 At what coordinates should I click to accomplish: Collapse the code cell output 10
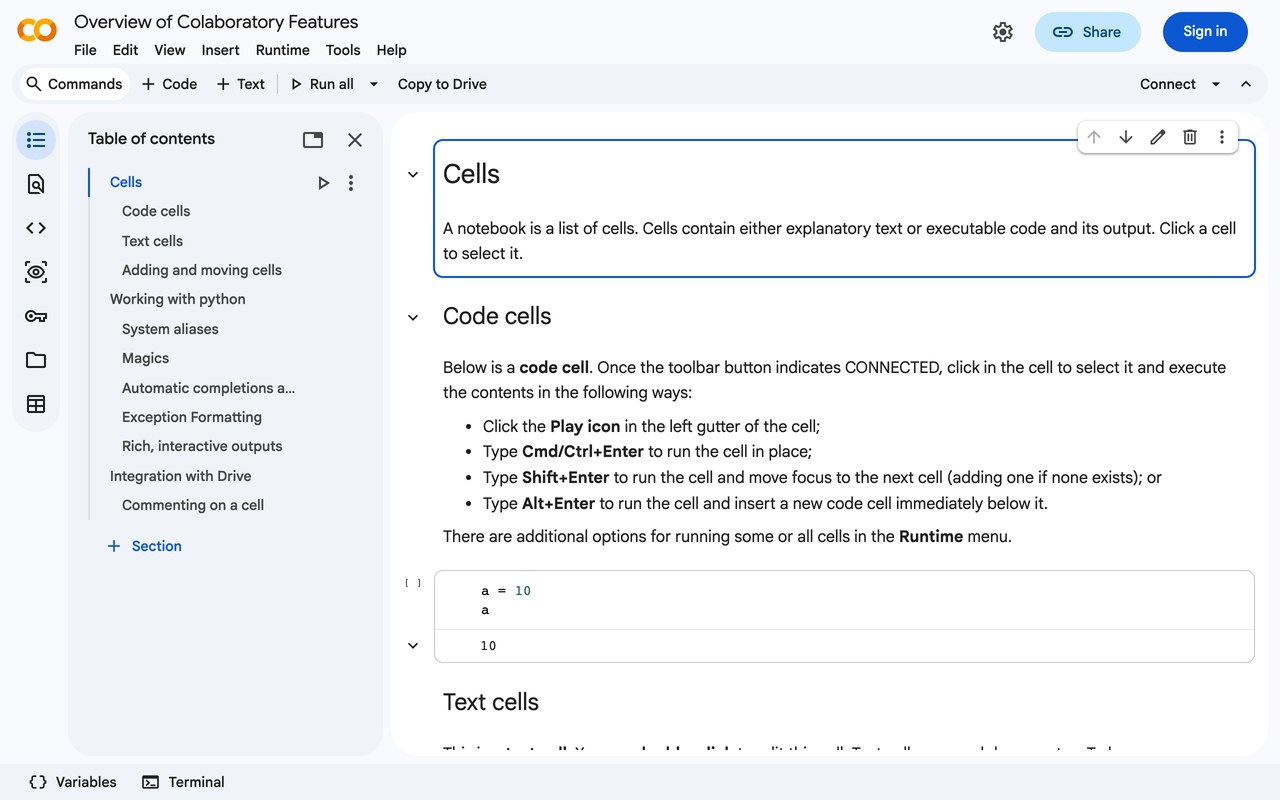(x=413, y=646)
